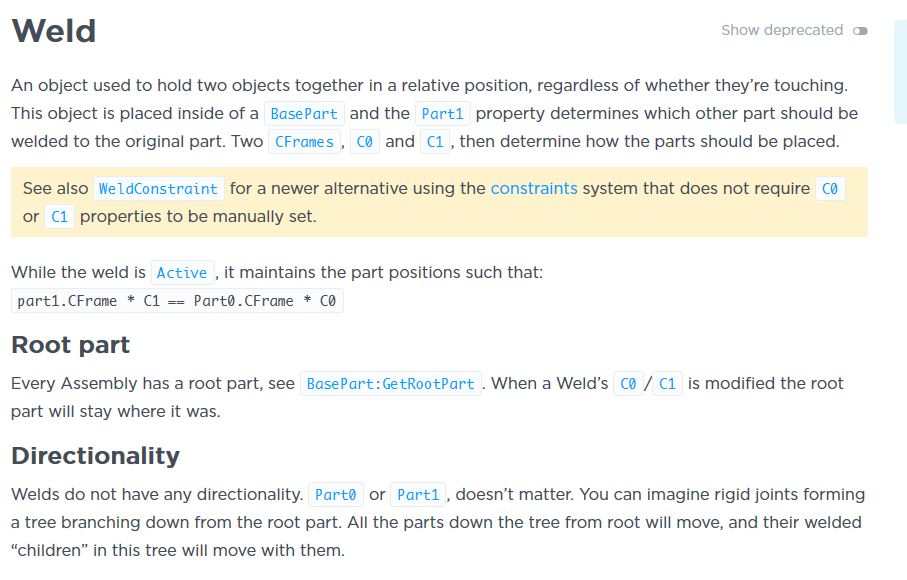The width and height of the screenshot is (907, 580).
Task: Open the BasePart reference link
Action: (305, 113)
